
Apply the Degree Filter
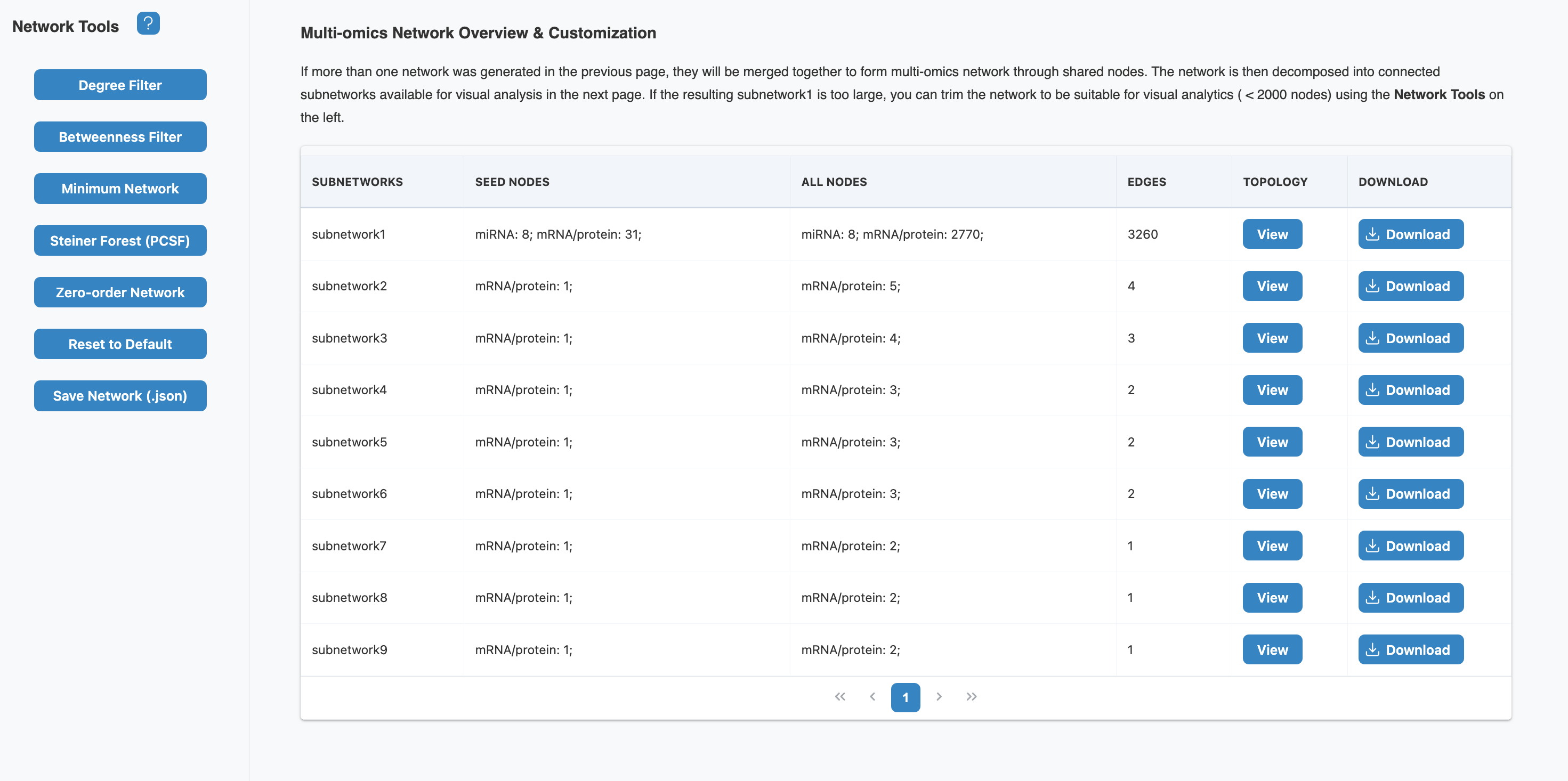(x=120, y=85)
